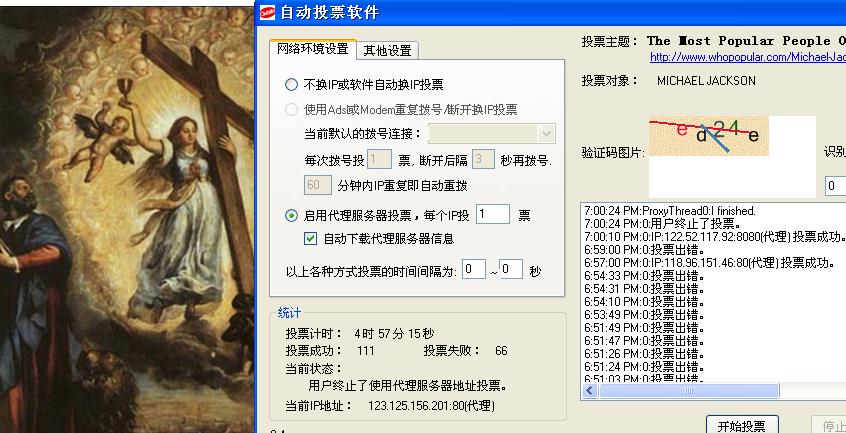Open the 其他设置 tab
846x433 pixels.
coord(387,50)
